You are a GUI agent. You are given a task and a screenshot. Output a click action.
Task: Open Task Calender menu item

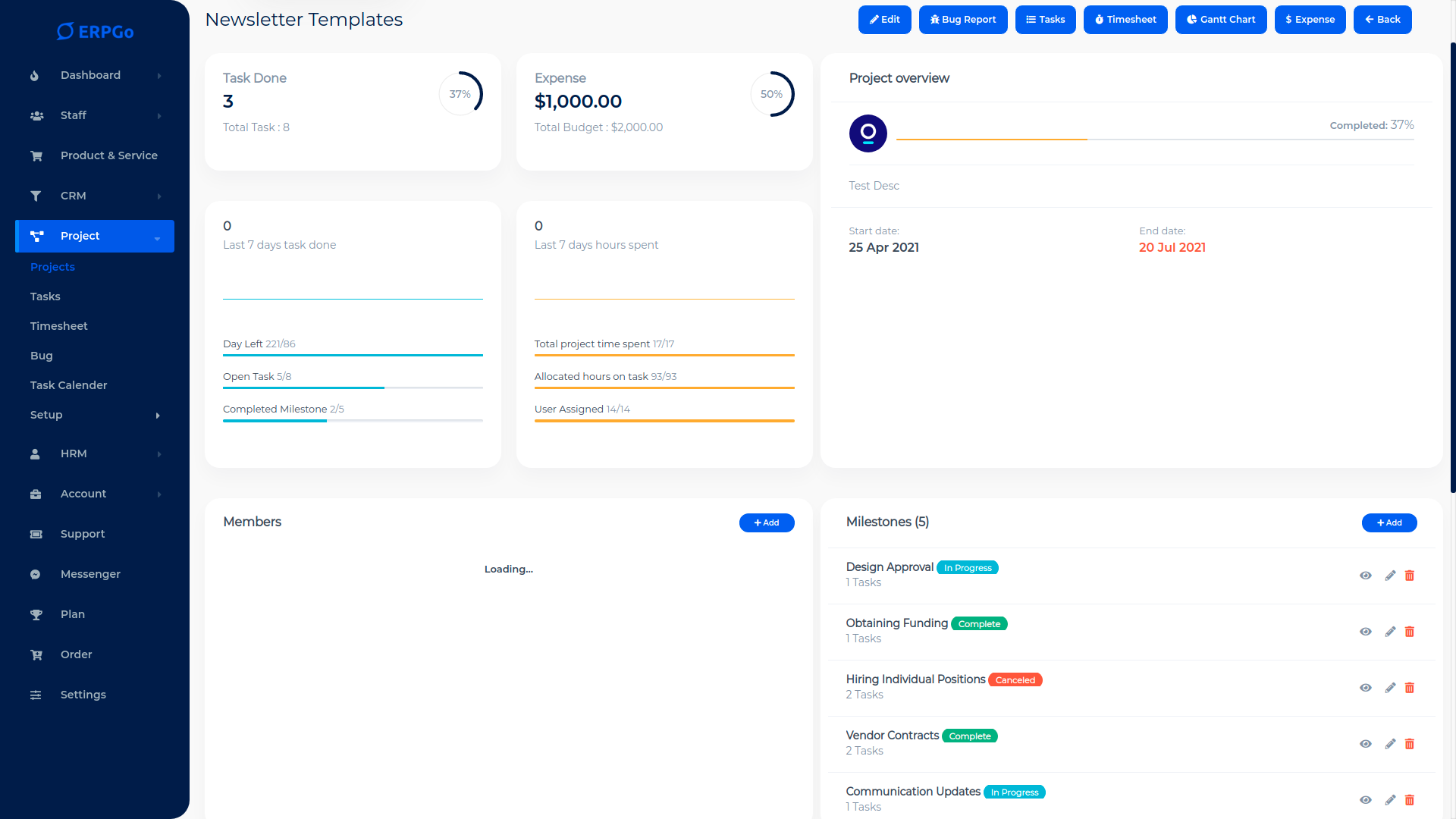pyautogui.click(x=68, y=385)
